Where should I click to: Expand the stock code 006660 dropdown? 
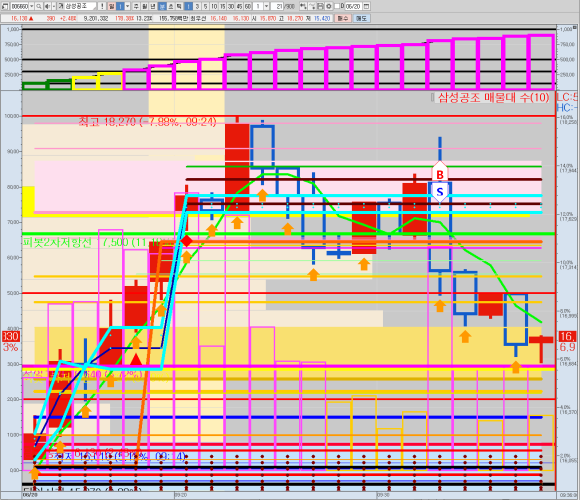tap(32, 6)
